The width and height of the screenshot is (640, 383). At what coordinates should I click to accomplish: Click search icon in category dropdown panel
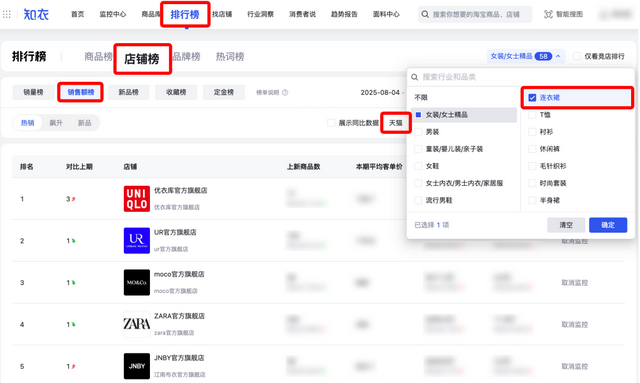click(x=415, y=77)
